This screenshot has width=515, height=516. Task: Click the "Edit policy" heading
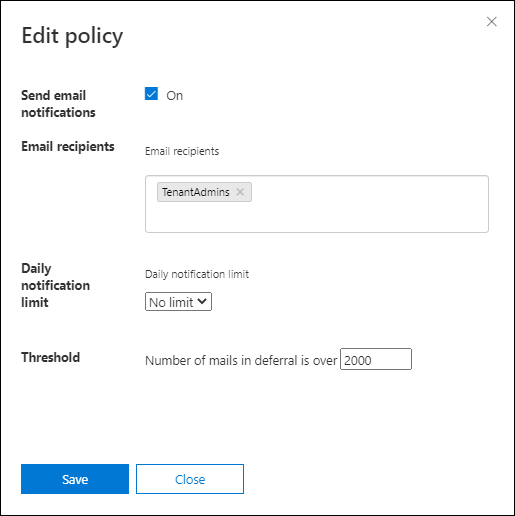click(x=72, y=36)
